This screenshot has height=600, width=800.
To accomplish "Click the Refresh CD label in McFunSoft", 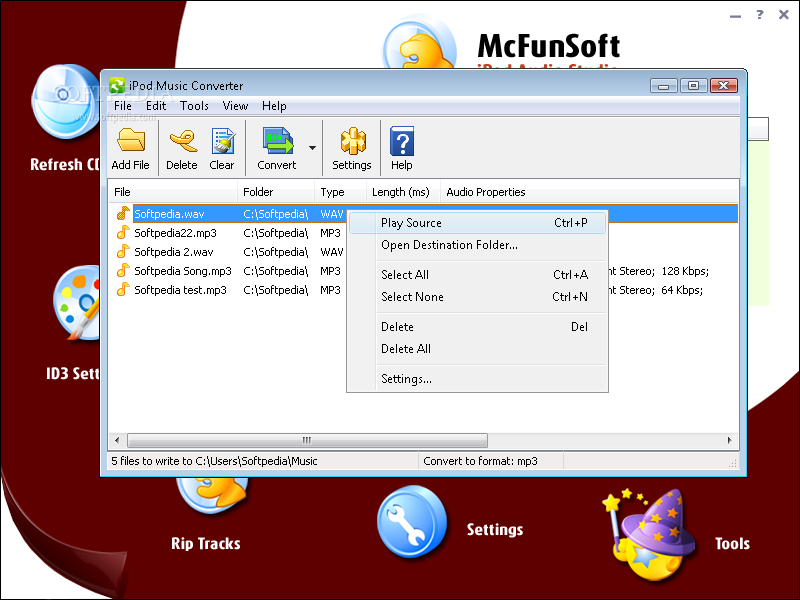I will click(x=65, y=165).
